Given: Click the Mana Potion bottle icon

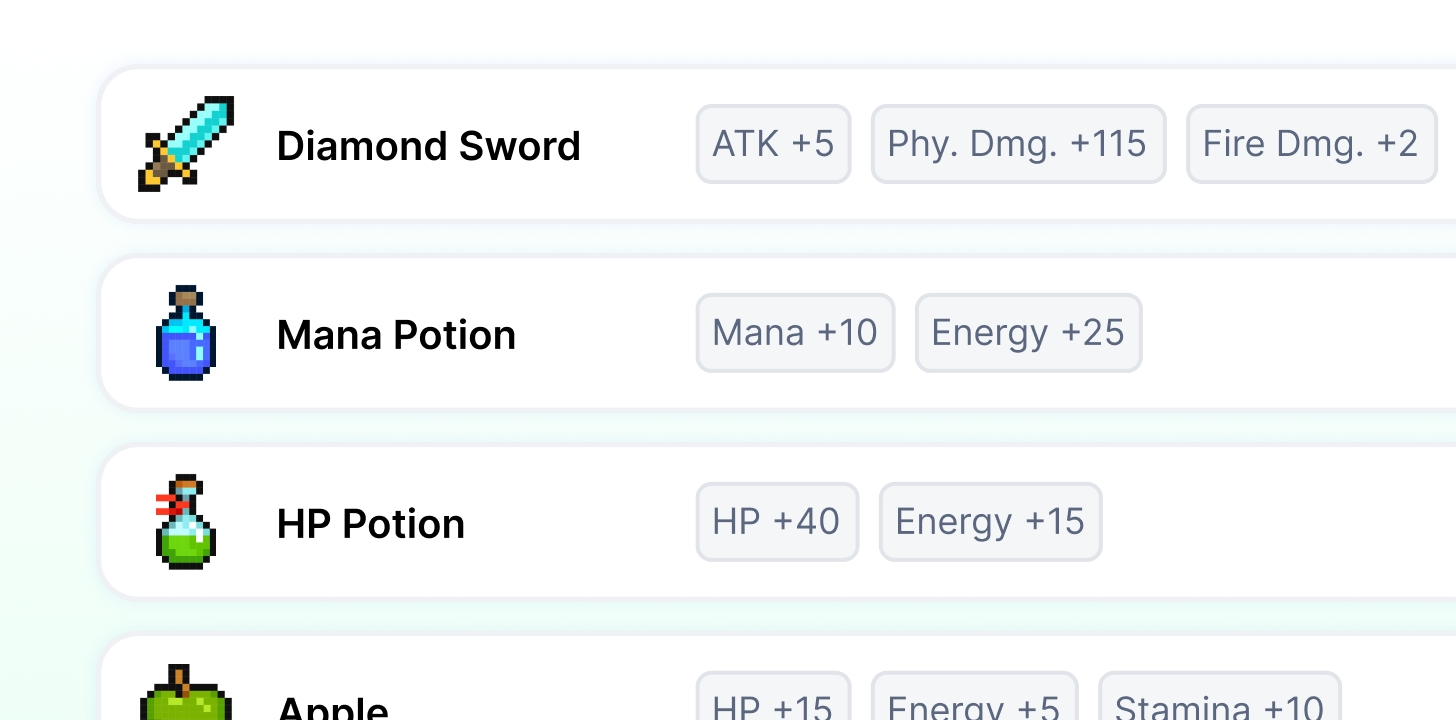Looking at the screenshot, I should 186,332.
